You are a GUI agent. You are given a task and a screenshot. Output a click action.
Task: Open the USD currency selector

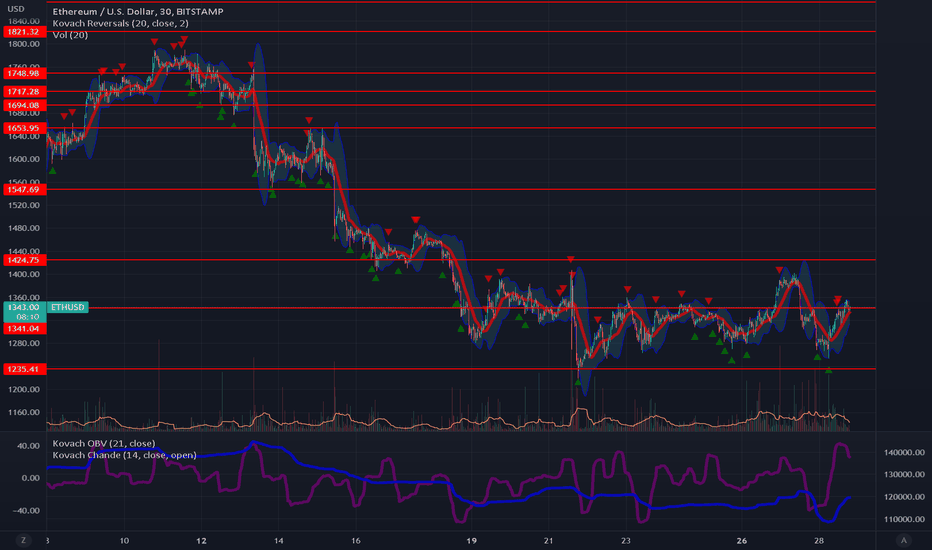(16, 9)
